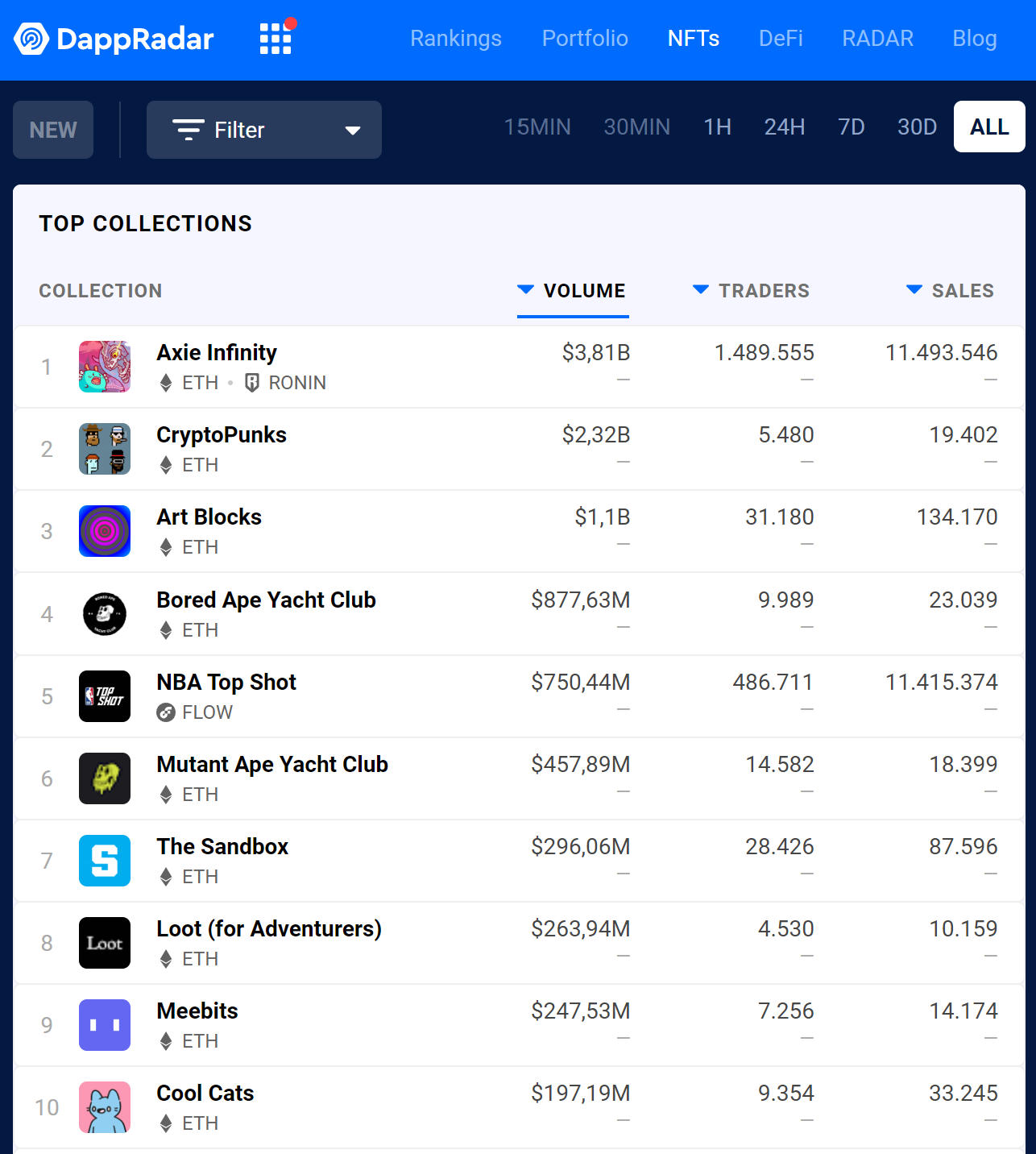Image resolution: width=1036 pixels, height=1154 pixels.
Task: Click the Cool Cats collection icon
Action: (105, 1107)
